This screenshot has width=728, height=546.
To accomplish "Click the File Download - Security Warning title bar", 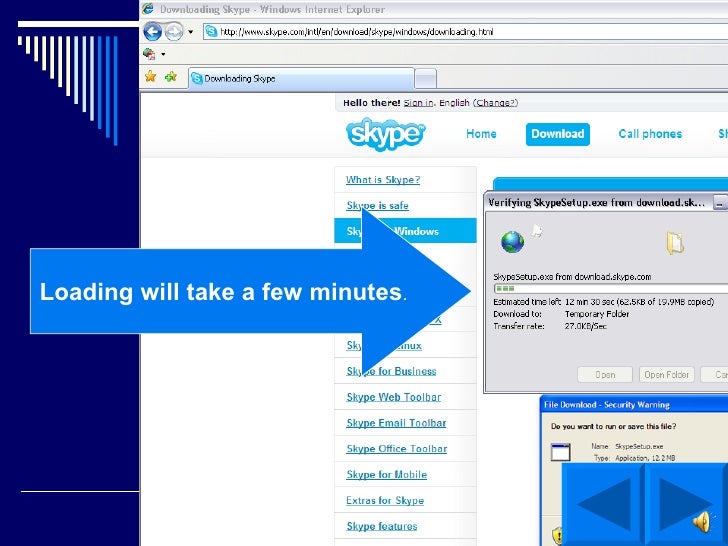I will point(634,405).
